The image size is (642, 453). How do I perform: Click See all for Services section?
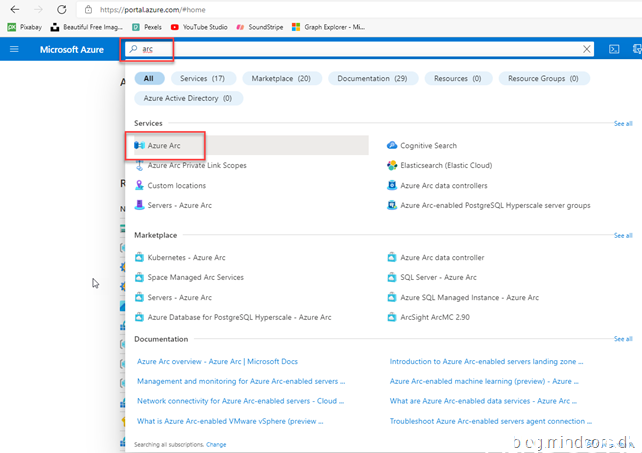[x=622, y=123]
